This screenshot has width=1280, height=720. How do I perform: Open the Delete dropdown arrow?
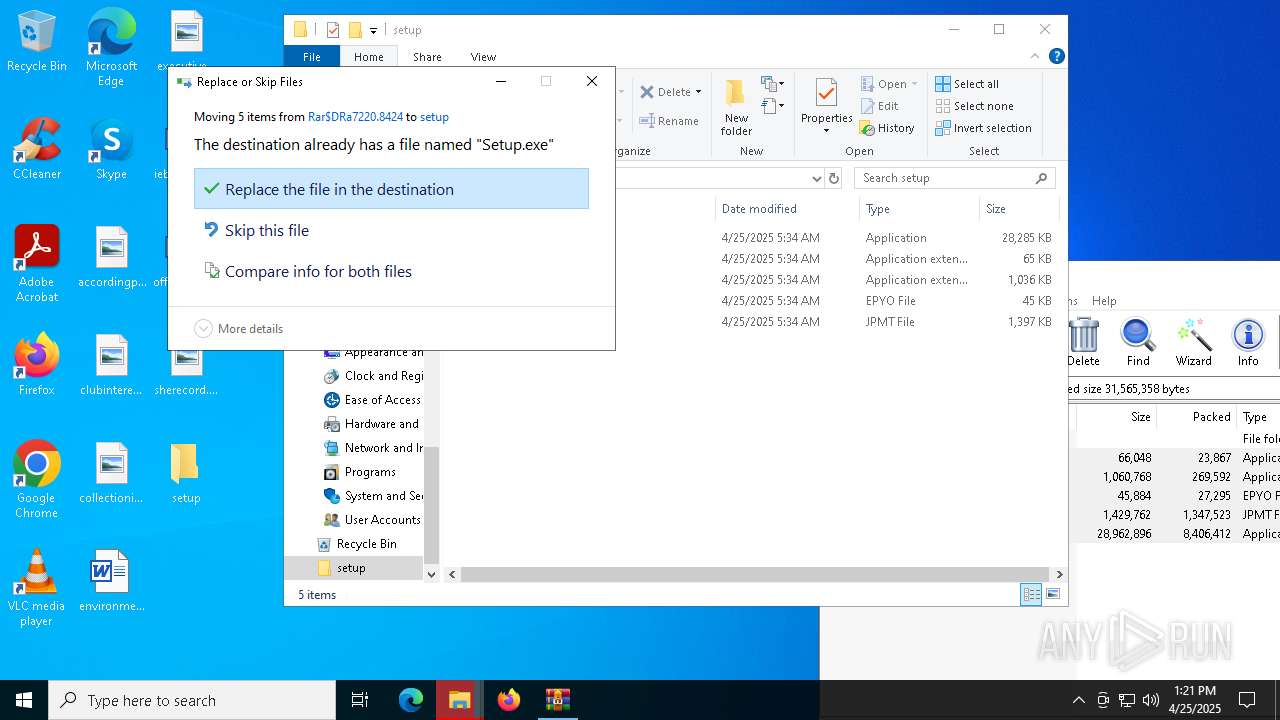[698, 92]
